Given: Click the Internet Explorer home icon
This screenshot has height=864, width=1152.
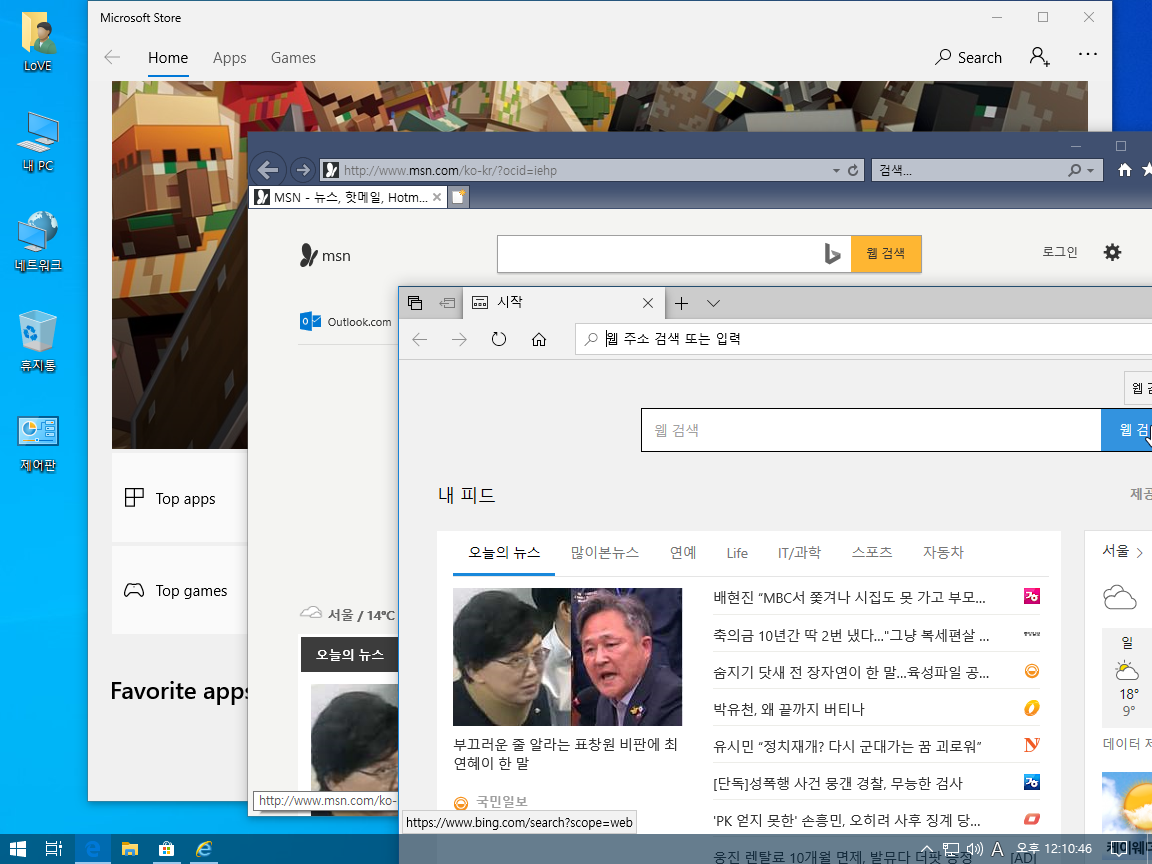Looking at the screenshot, I should pos(1124,170).
